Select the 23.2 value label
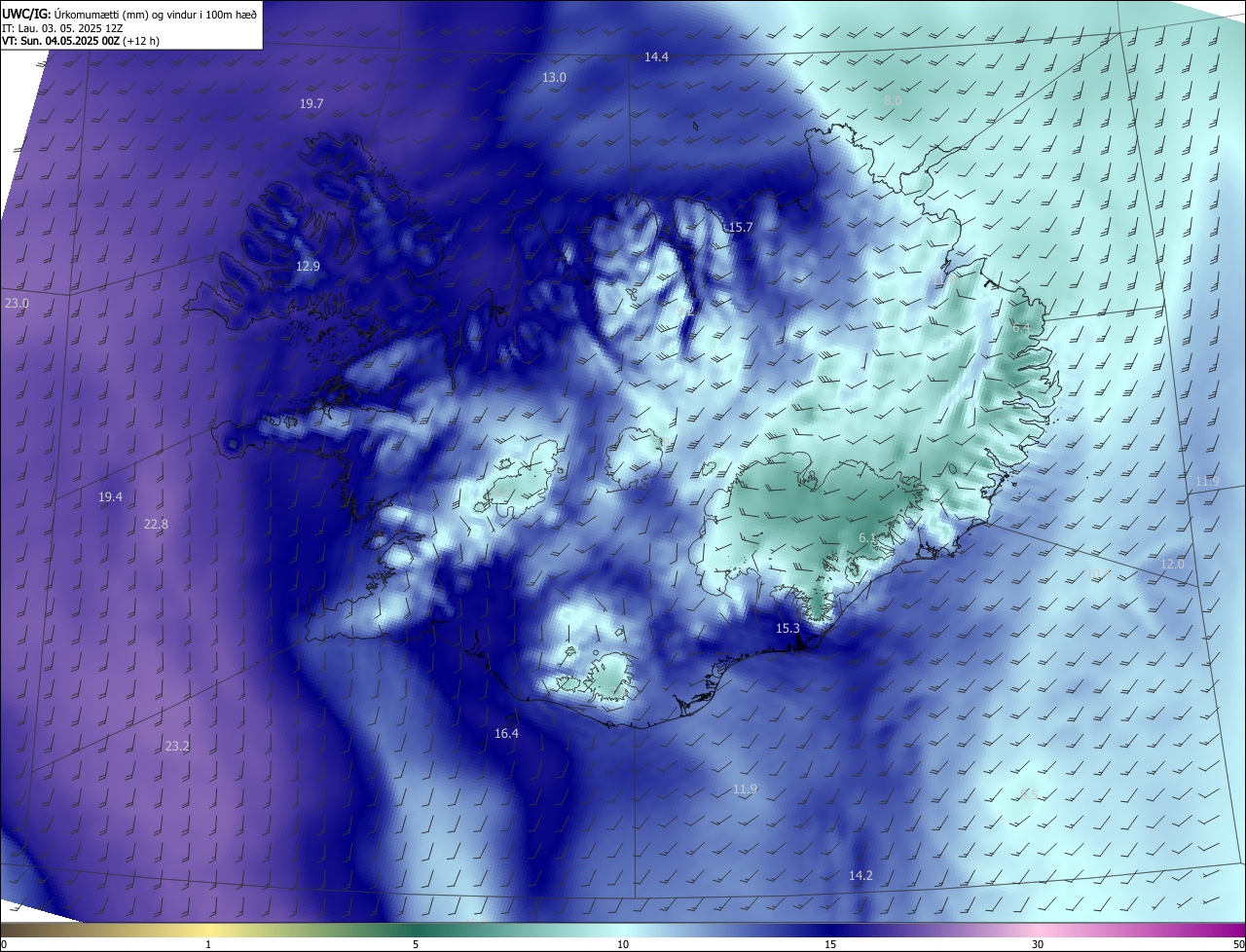The image size is (1246, 952). [x=177, y=747]
